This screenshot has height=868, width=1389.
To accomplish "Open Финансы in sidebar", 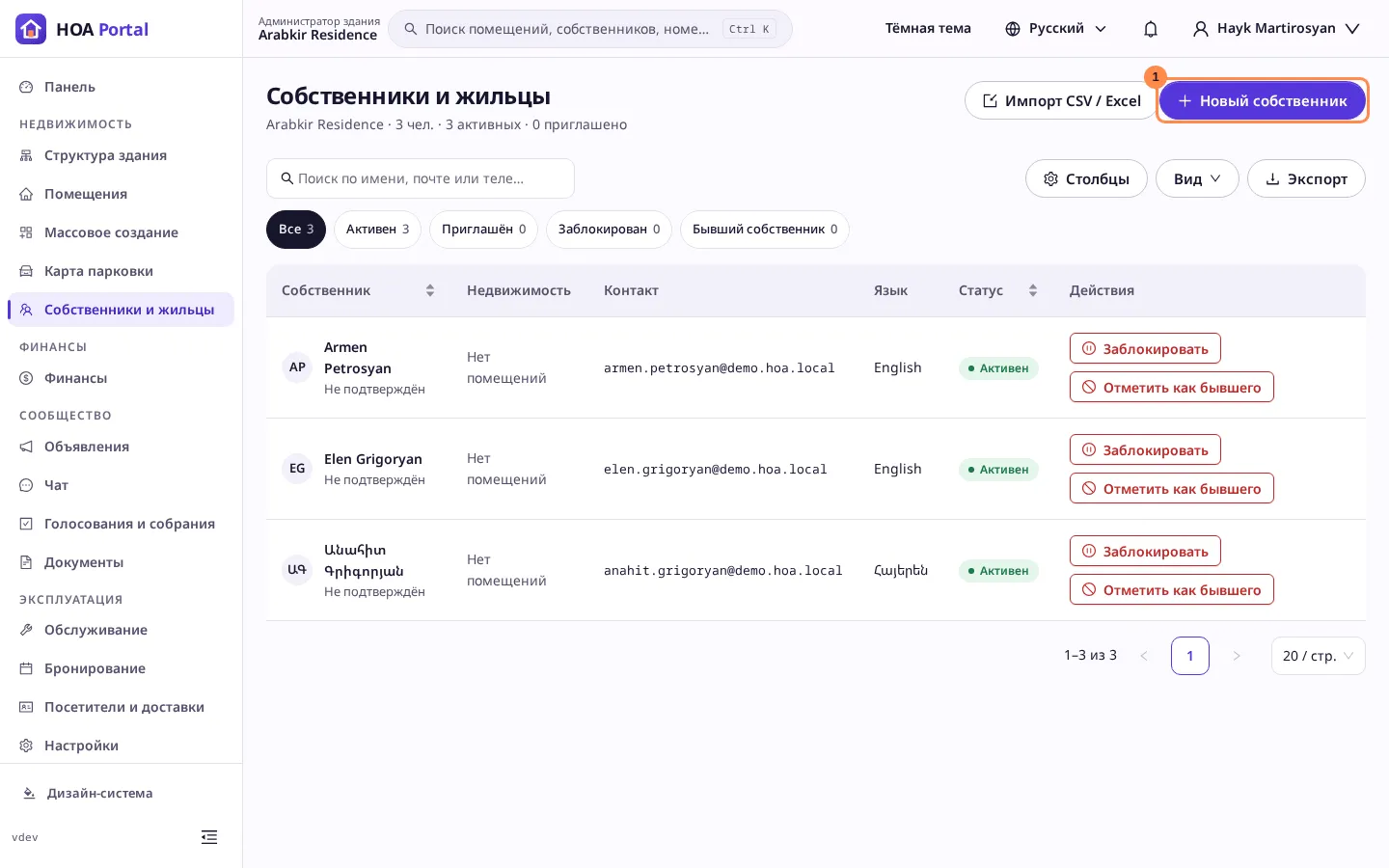I will click(x=121, y=378).
